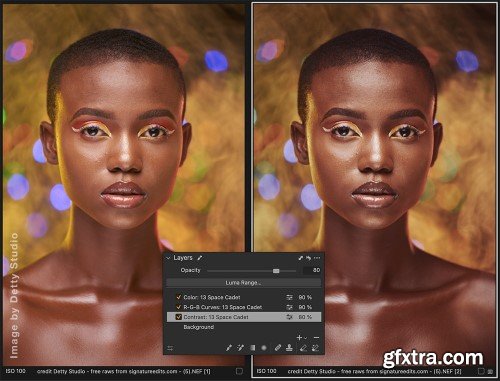500x381 pixels.
Task: Select the Color: 13 Space Cadet layer name
Action: point(212,297)
